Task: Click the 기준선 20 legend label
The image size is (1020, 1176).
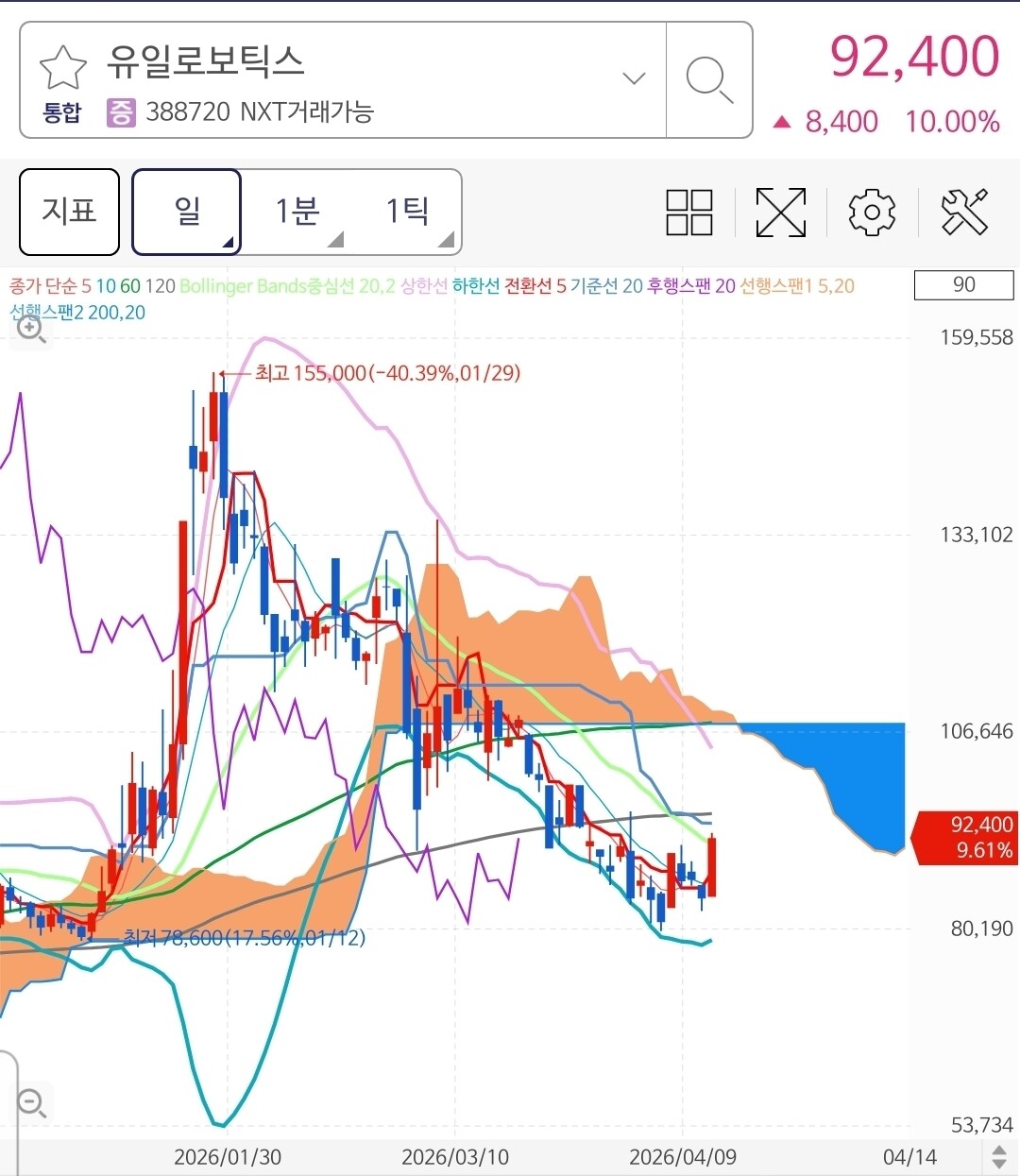Action: [606, 286]
